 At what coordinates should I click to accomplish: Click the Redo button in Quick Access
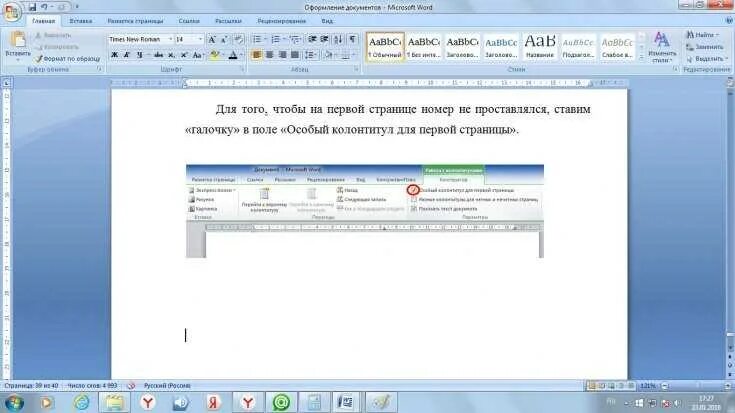[61, 7]
